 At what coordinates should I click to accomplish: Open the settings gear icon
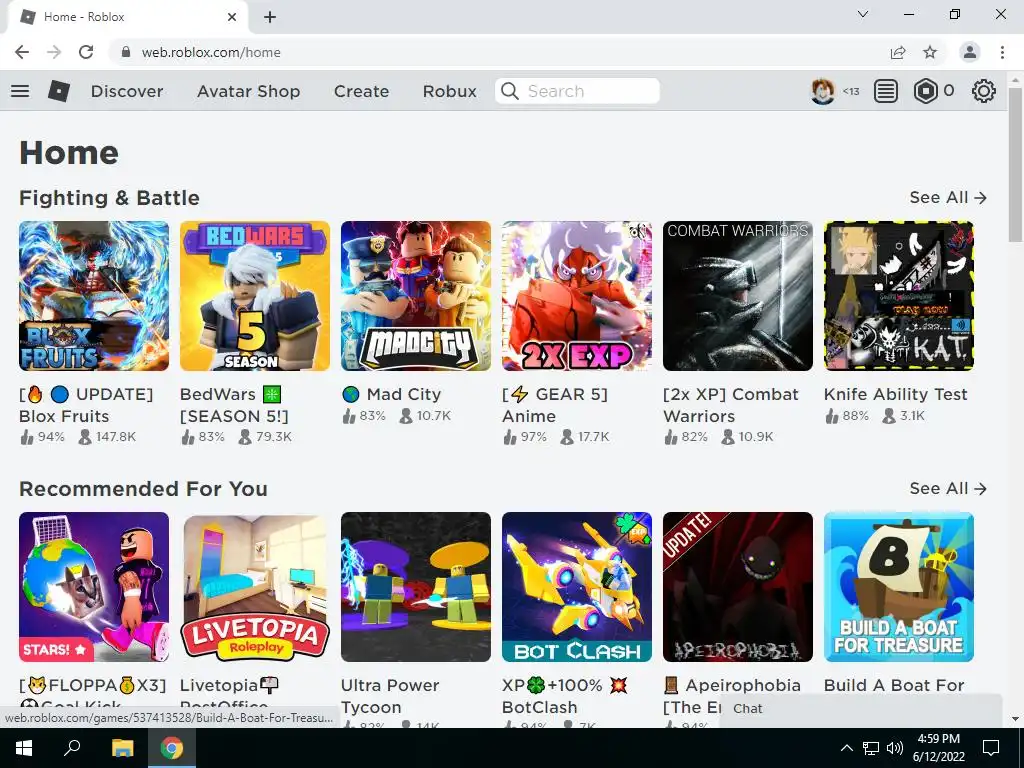[x=984, y=91]
